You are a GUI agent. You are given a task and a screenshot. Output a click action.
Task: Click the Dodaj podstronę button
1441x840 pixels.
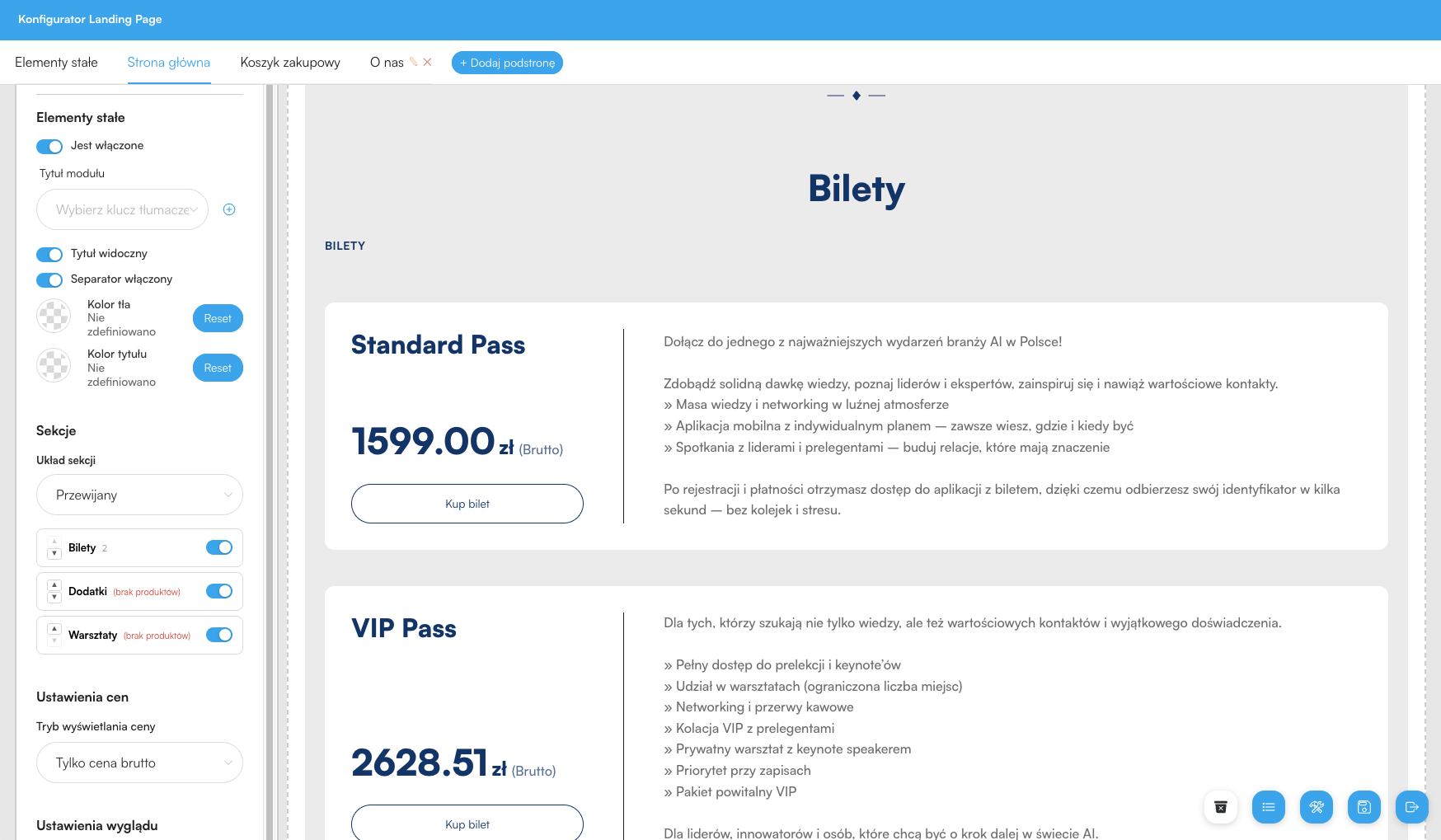pos(507,63)
